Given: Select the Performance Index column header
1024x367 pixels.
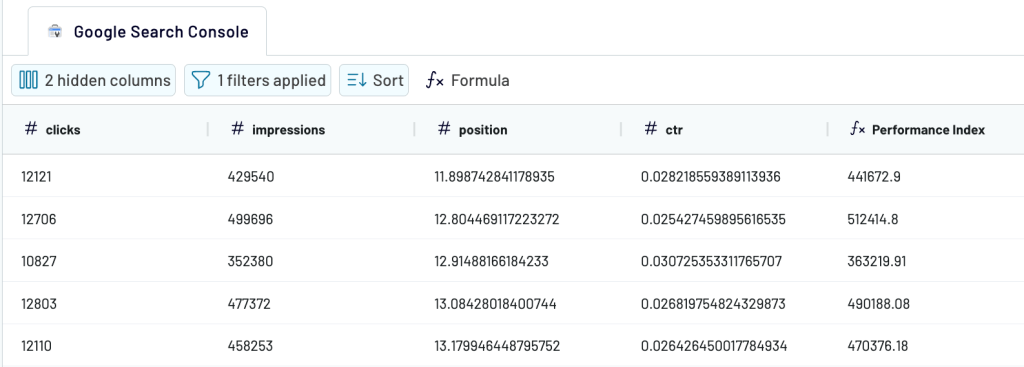Looking at the screenshot, I should point(926,129).
